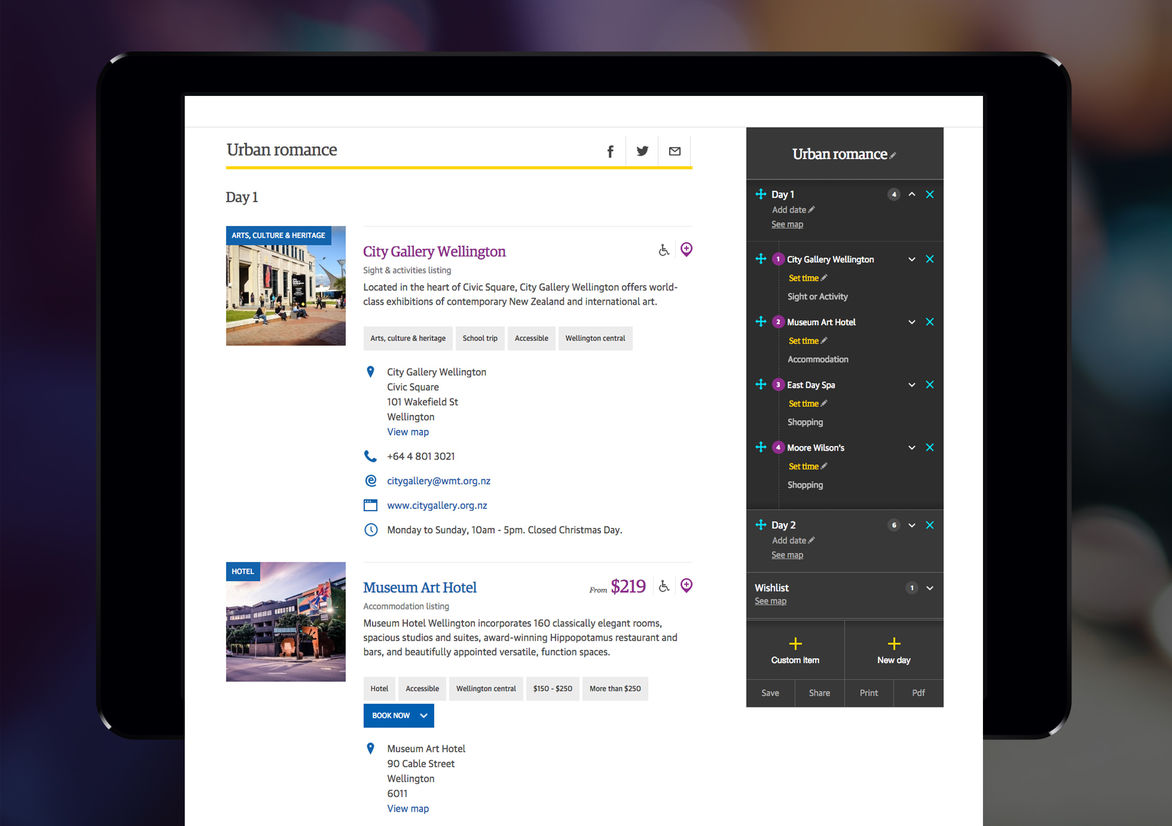Open the City Gallery Wellington thumbnail photo
The height and width of the screenshot is (826, 1172).
click(286, 286)
